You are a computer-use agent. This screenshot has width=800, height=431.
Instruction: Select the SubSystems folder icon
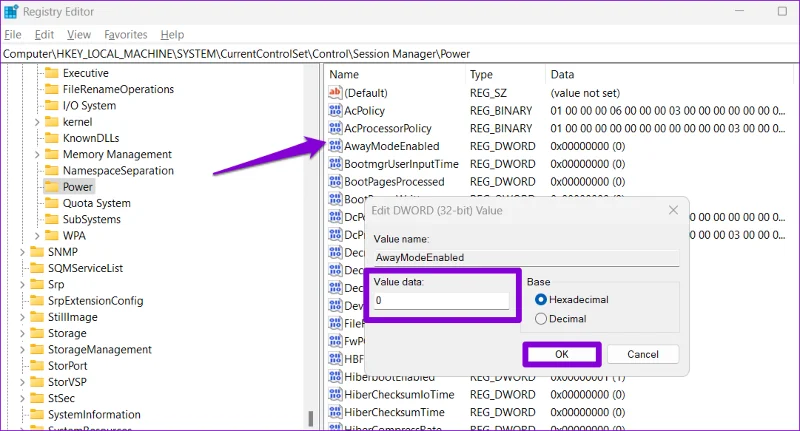coord(52,219)
